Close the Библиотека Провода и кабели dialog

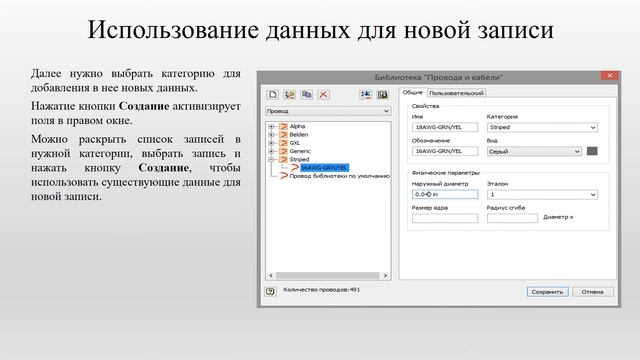tap(610, 76)
